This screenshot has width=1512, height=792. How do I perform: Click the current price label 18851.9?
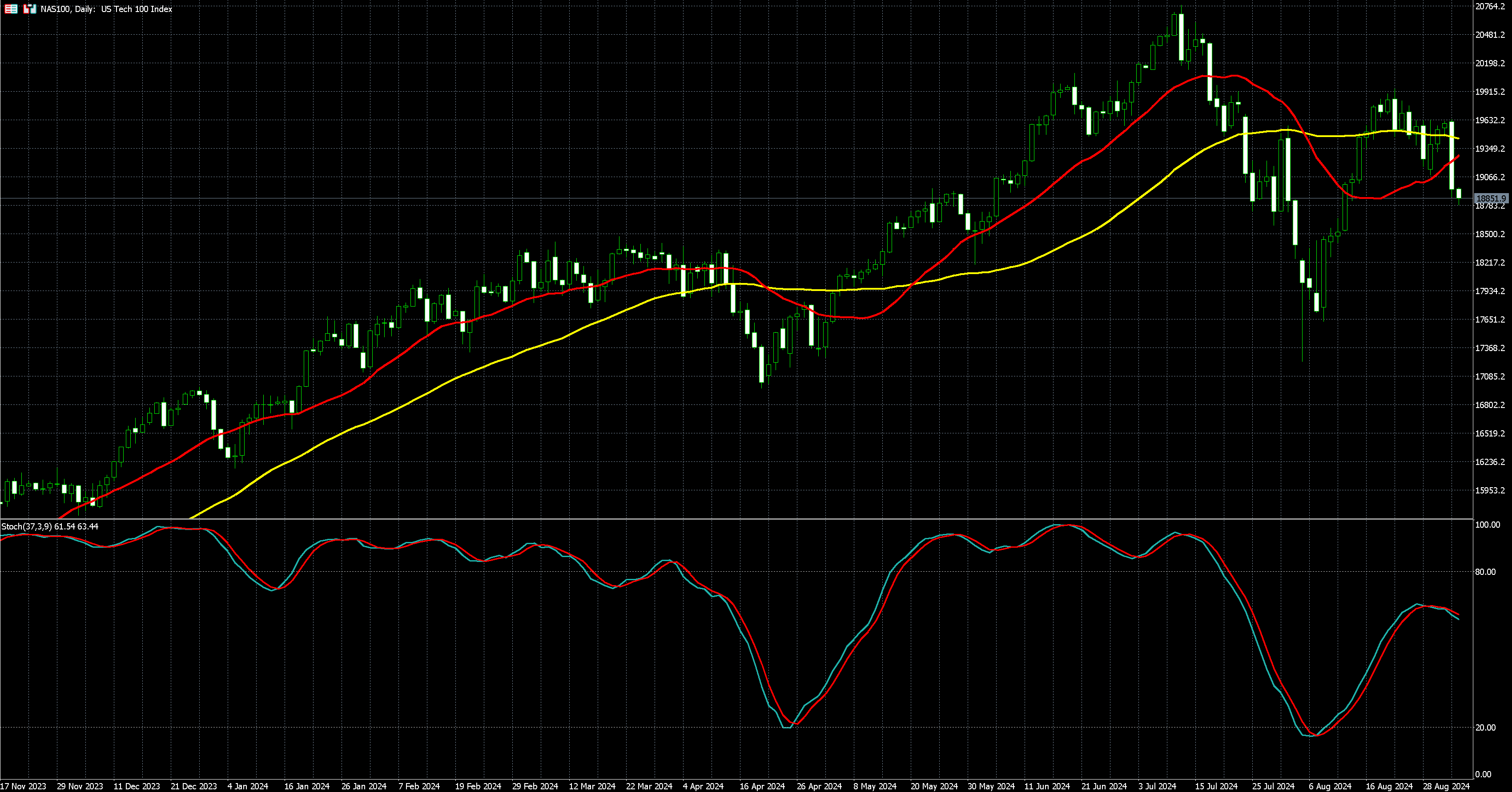coord(1491,198)
